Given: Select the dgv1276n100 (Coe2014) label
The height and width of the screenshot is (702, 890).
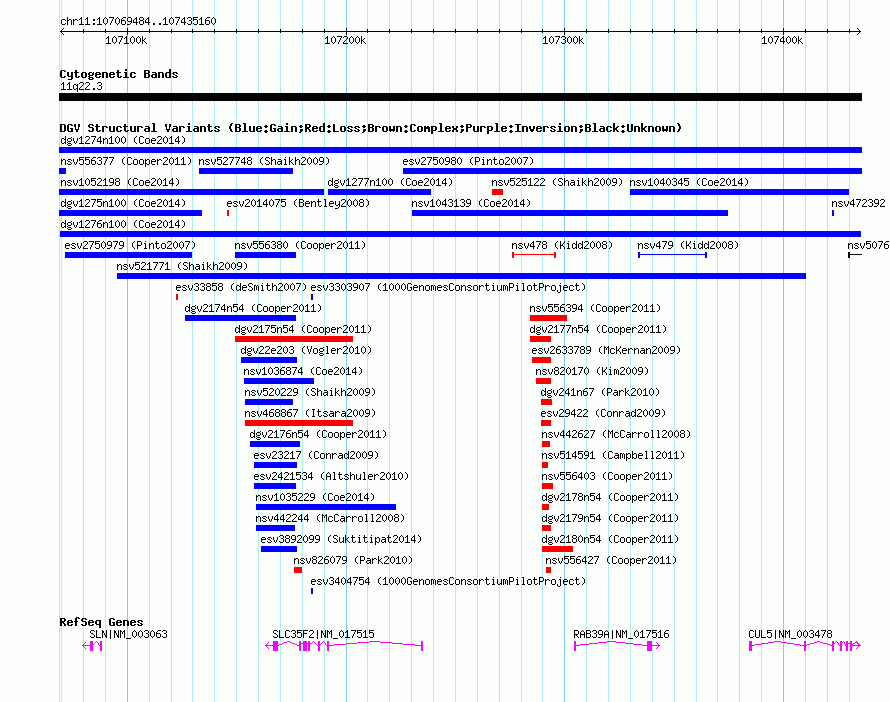Looking at the screenshot, I should point(123,224).
